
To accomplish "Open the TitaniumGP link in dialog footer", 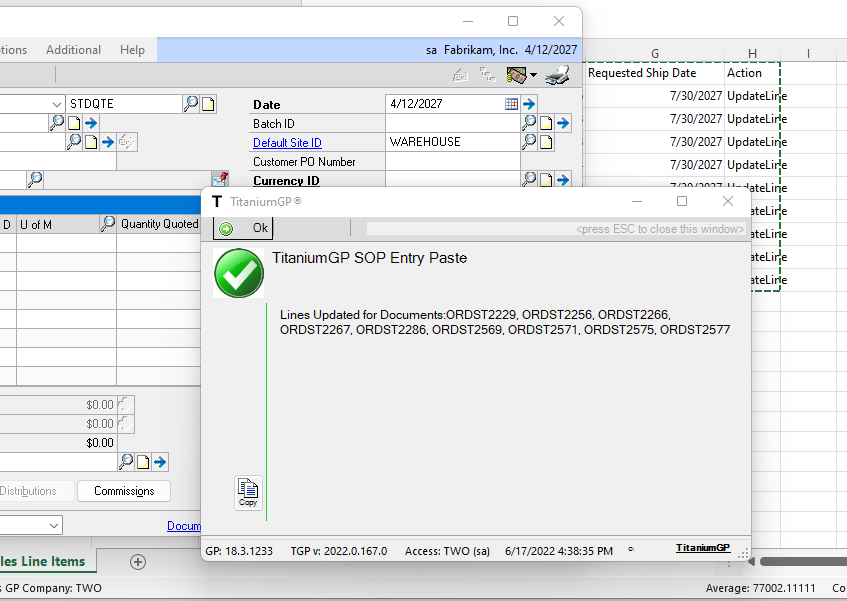I will tap(703, 548).
